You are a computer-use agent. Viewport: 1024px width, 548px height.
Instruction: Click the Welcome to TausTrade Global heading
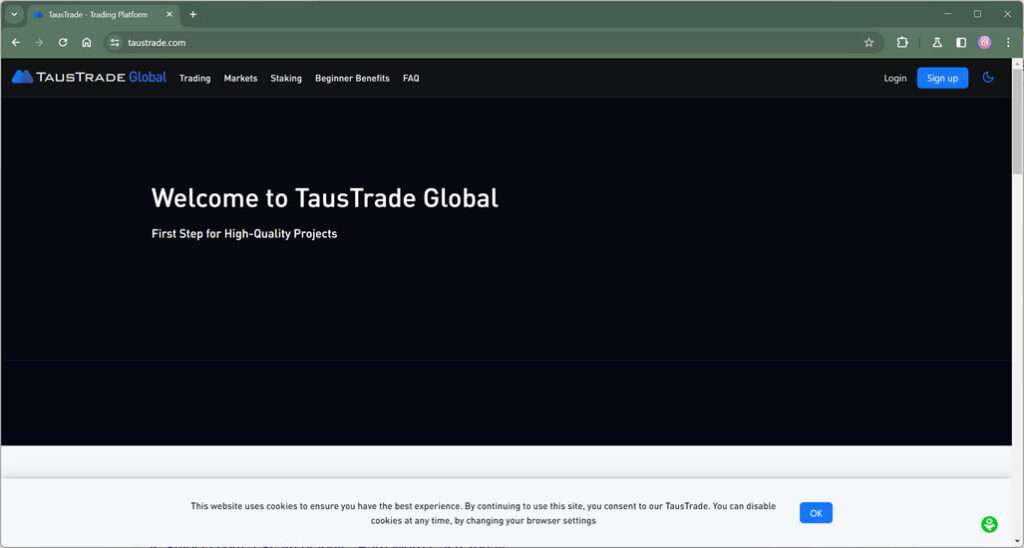click(325, 198)
